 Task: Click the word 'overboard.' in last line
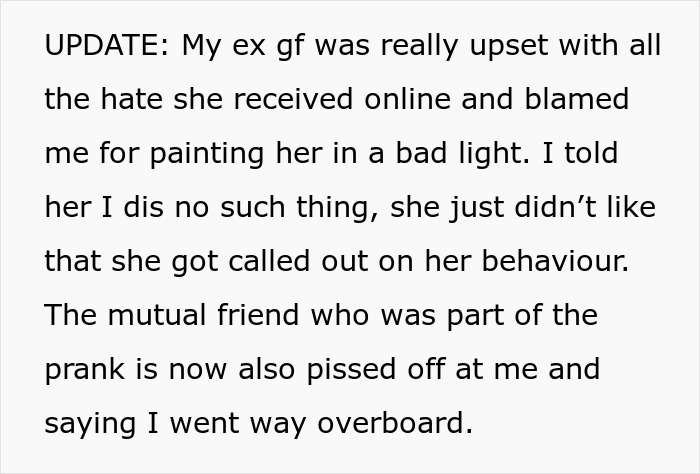click(395, 423)
